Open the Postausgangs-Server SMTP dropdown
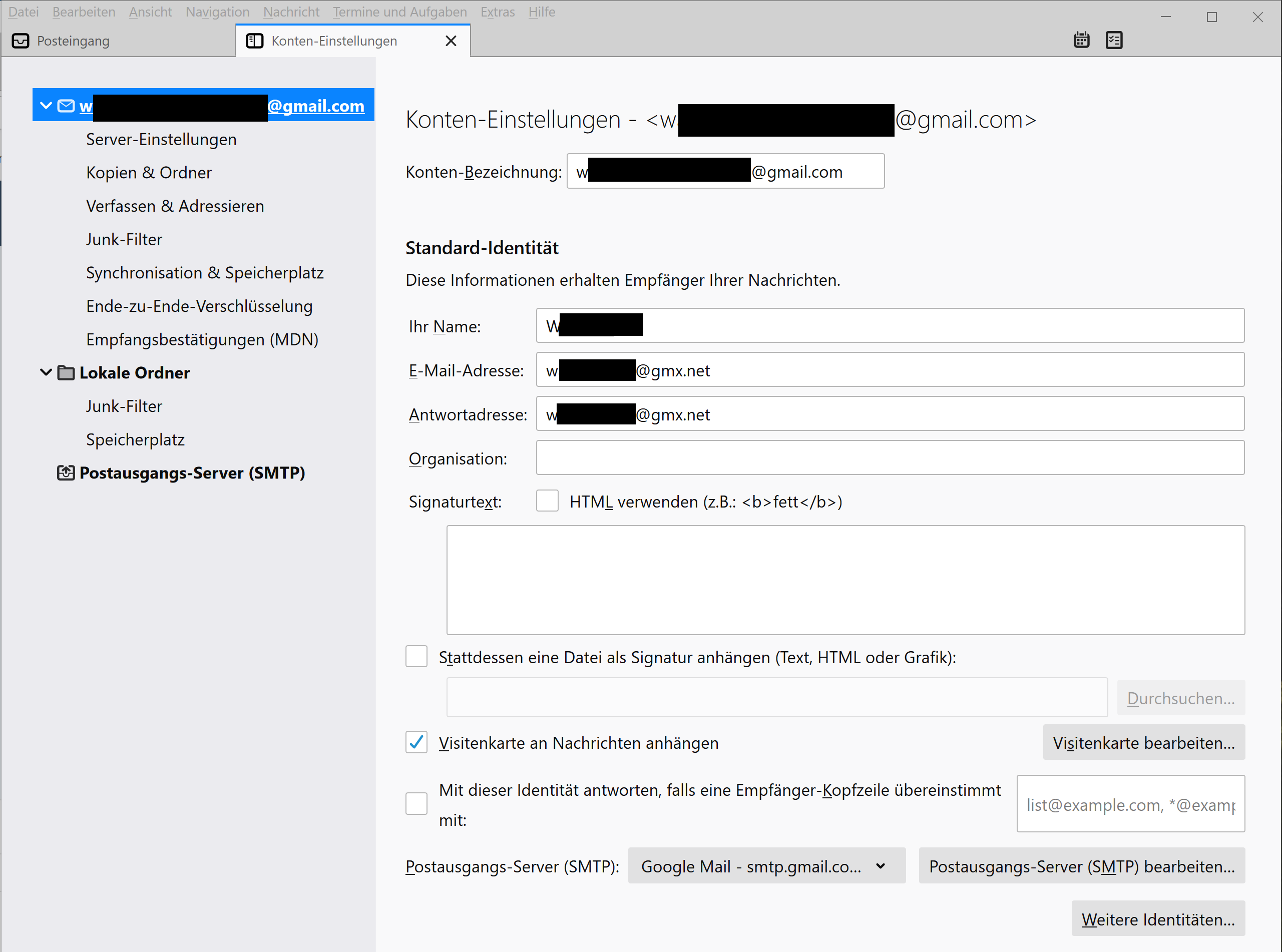1282x952 pixels. [x=766, y=865]
